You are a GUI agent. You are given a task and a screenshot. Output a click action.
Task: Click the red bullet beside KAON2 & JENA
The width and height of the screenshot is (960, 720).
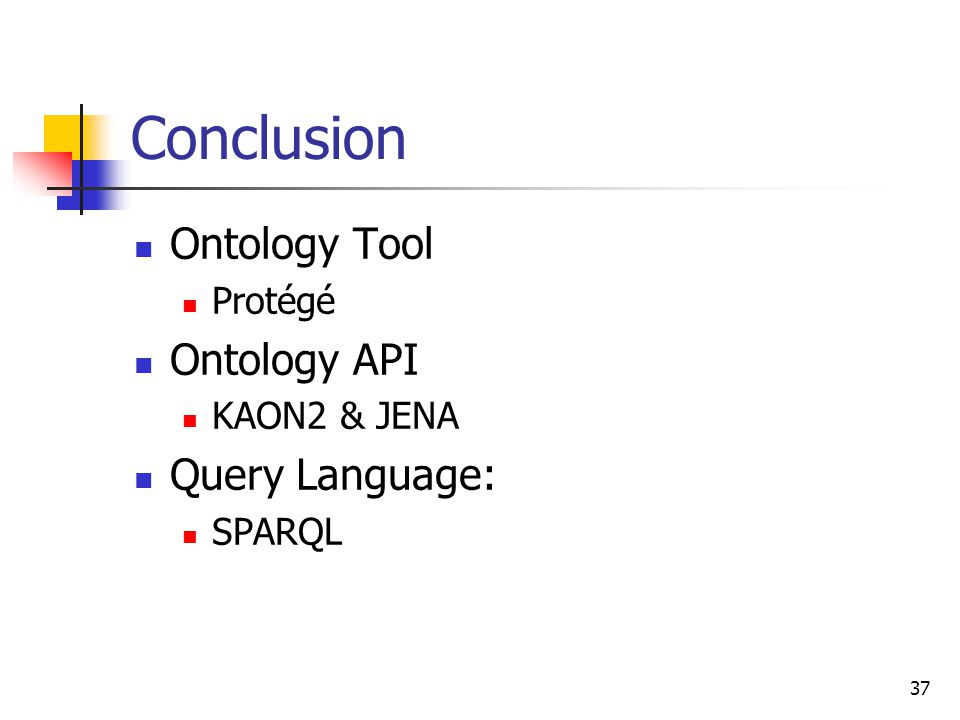[x=190, y=421]
